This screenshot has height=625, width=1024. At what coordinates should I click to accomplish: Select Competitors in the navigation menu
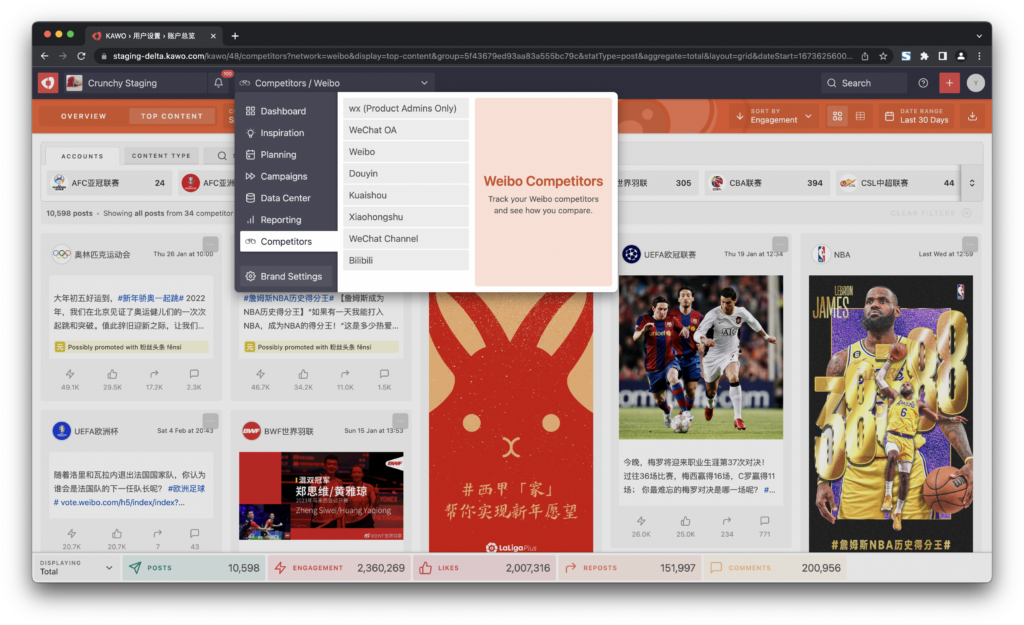pyautogui.click(x=288, y=242)
